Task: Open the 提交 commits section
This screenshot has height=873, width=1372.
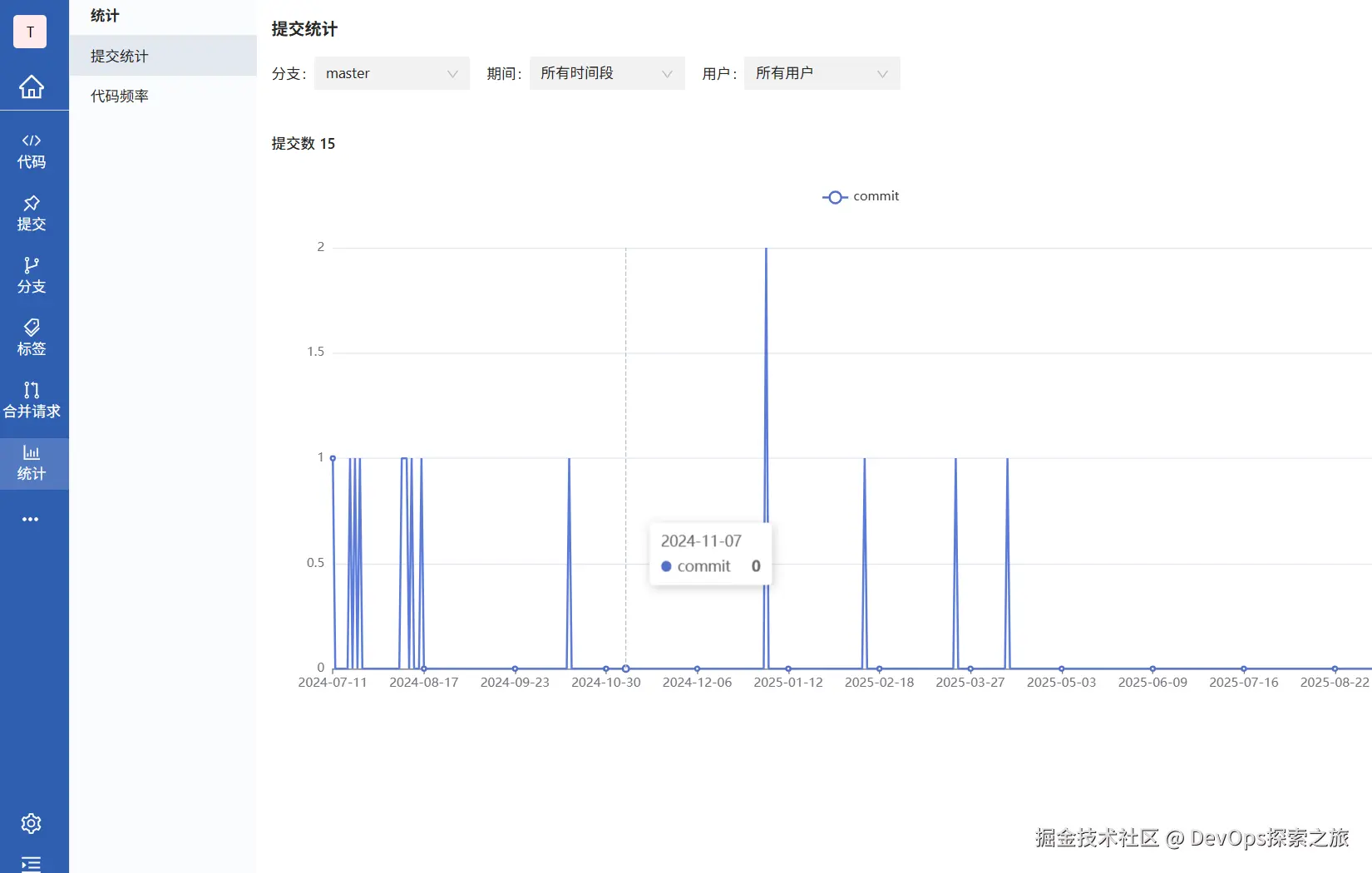Action: (x=32, y=214)
